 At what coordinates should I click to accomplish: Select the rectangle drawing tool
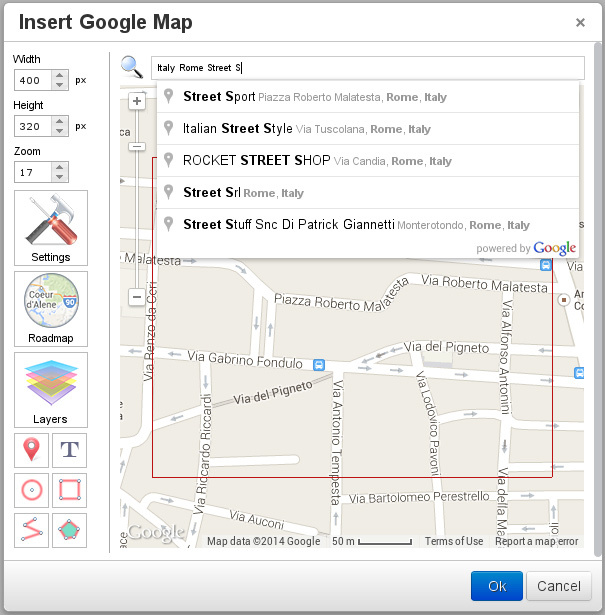(x=70, y=491)
